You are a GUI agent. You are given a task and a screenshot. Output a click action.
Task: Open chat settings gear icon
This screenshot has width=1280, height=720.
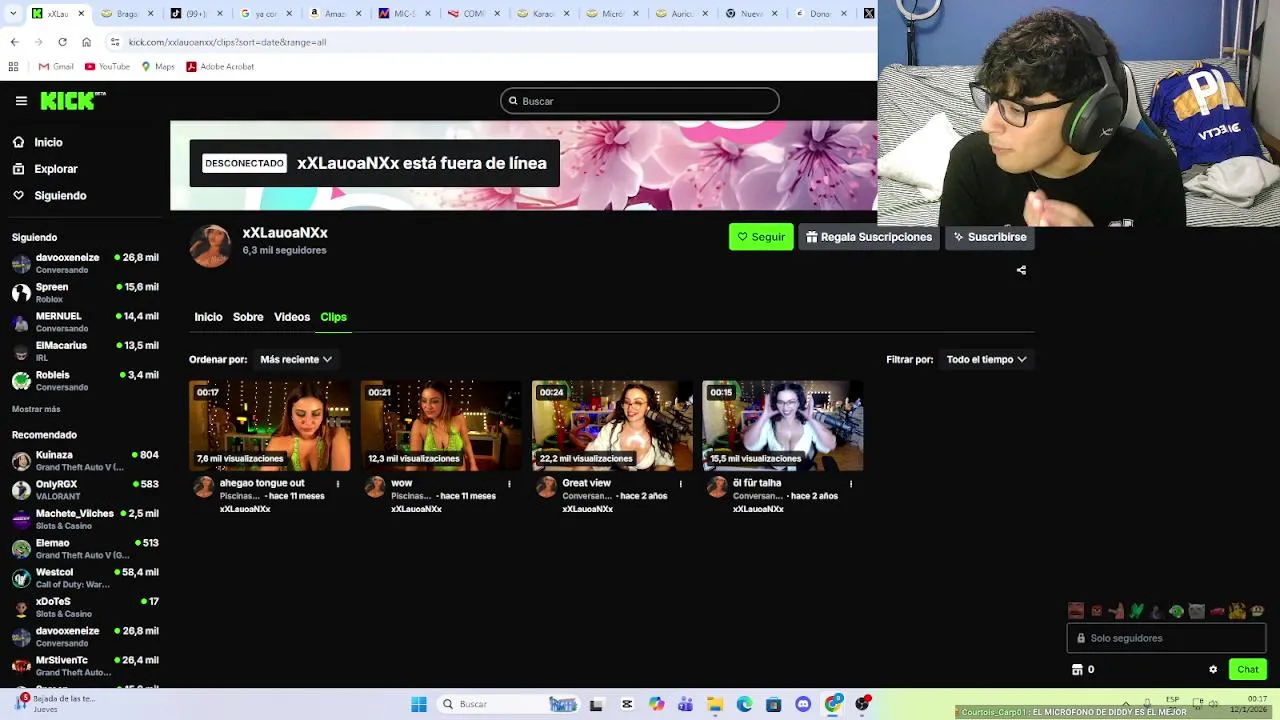[x=1213, y=670]
